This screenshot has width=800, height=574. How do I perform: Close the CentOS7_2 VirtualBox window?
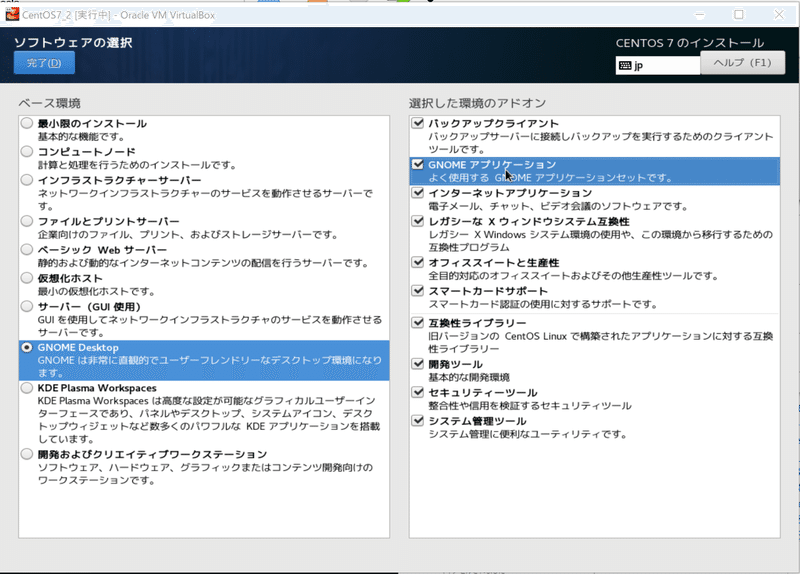coord(779,15)
